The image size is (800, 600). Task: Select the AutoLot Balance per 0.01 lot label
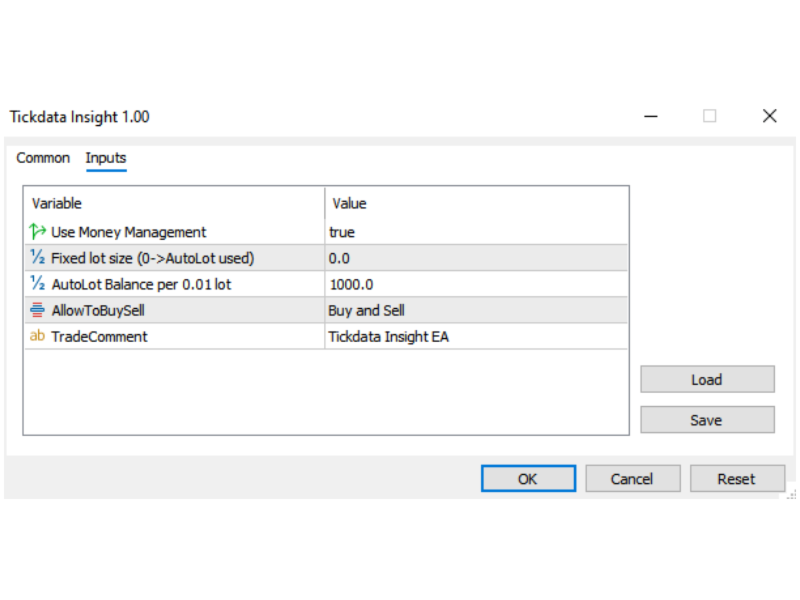141,284
